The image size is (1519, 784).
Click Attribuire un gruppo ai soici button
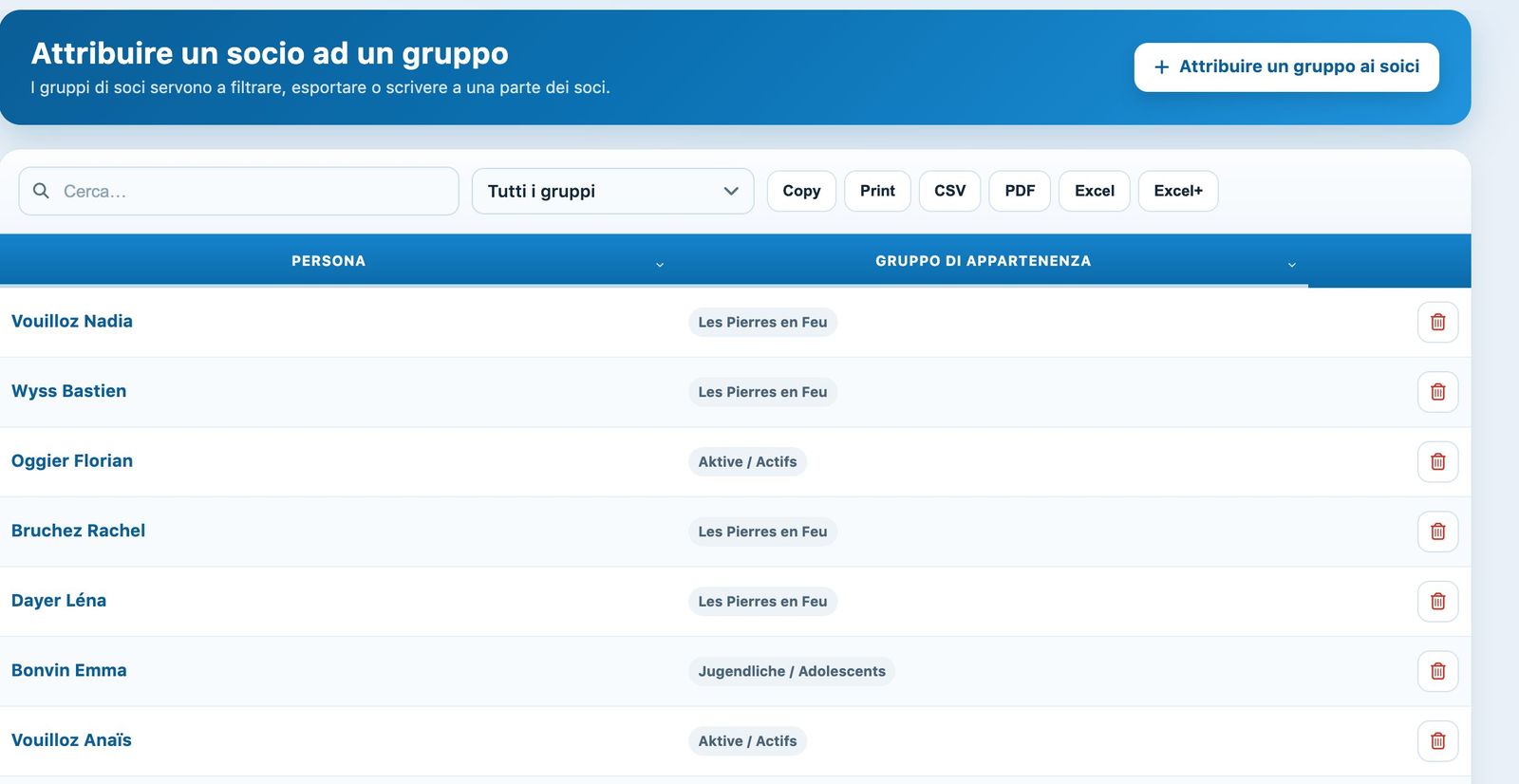coord(1286,66)
